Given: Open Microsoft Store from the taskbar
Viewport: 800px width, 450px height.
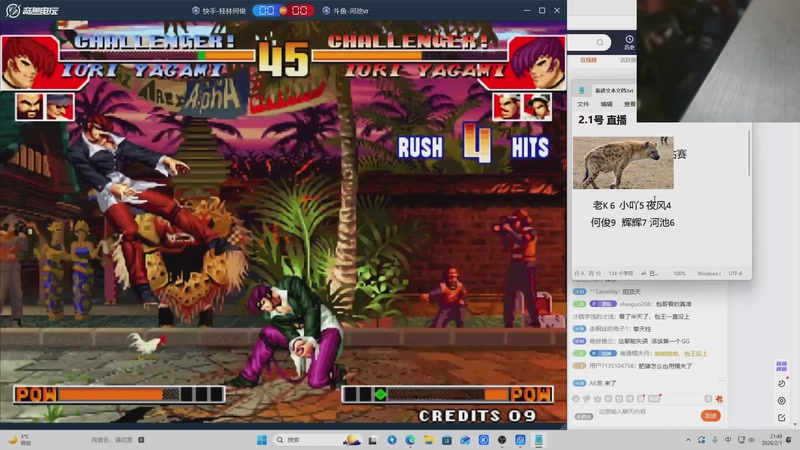Looking at the screenshot, I should coord(447,440).
